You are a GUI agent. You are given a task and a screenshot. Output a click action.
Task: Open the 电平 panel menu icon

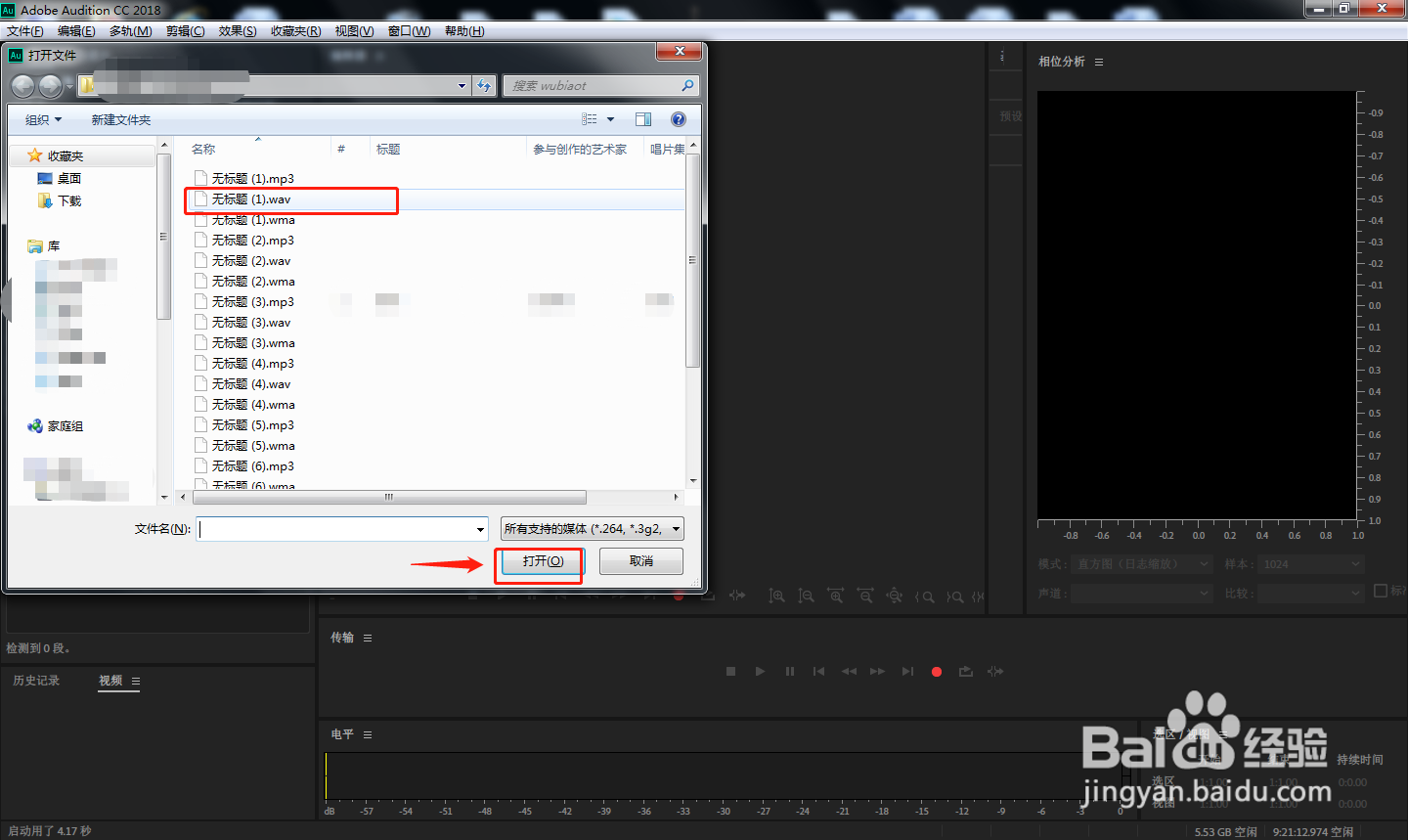[x=368, y=734]
